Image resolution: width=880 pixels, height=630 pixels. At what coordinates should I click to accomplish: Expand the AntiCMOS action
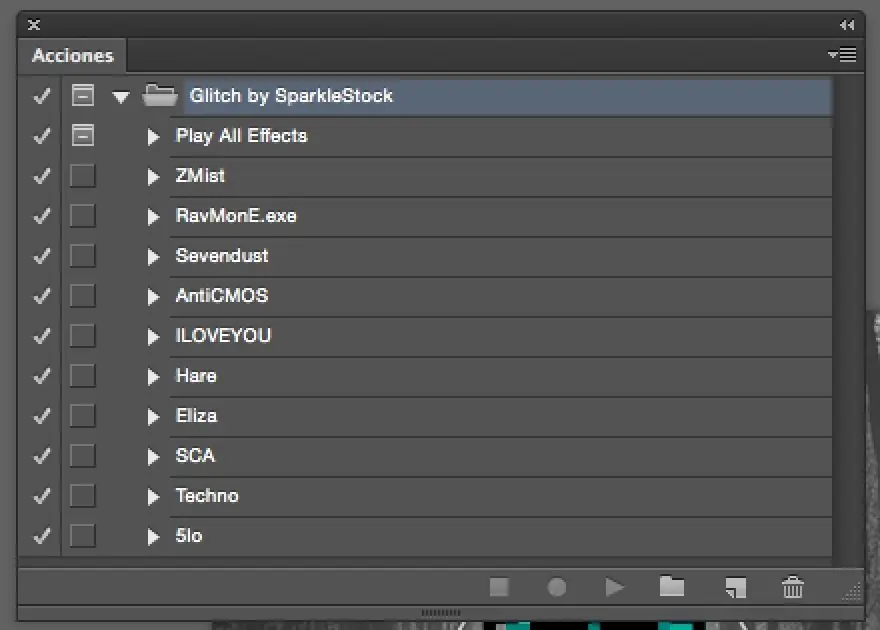tap(153, 296)
